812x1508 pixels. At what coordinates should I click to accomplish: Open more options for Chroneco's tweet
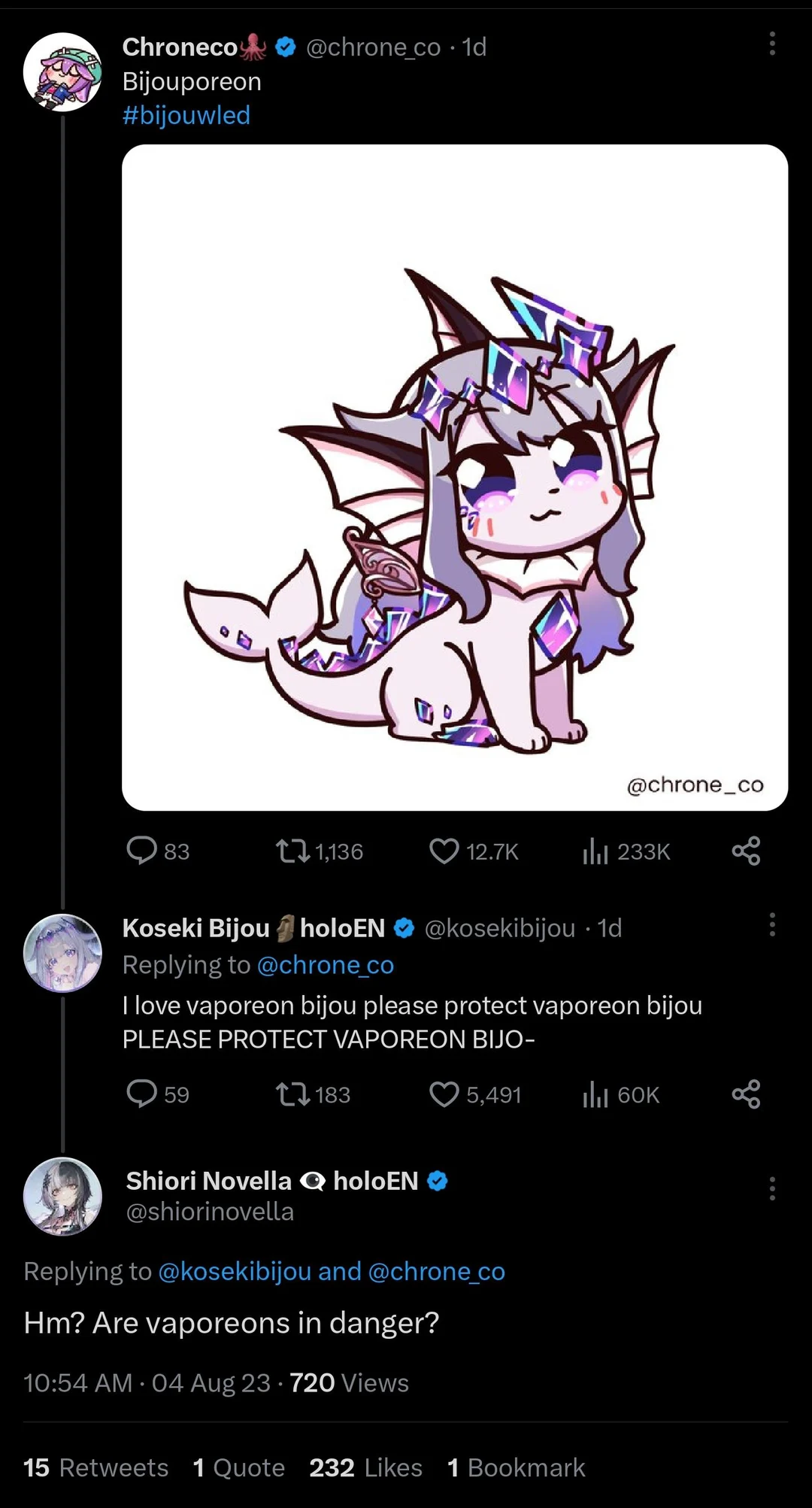771,45
